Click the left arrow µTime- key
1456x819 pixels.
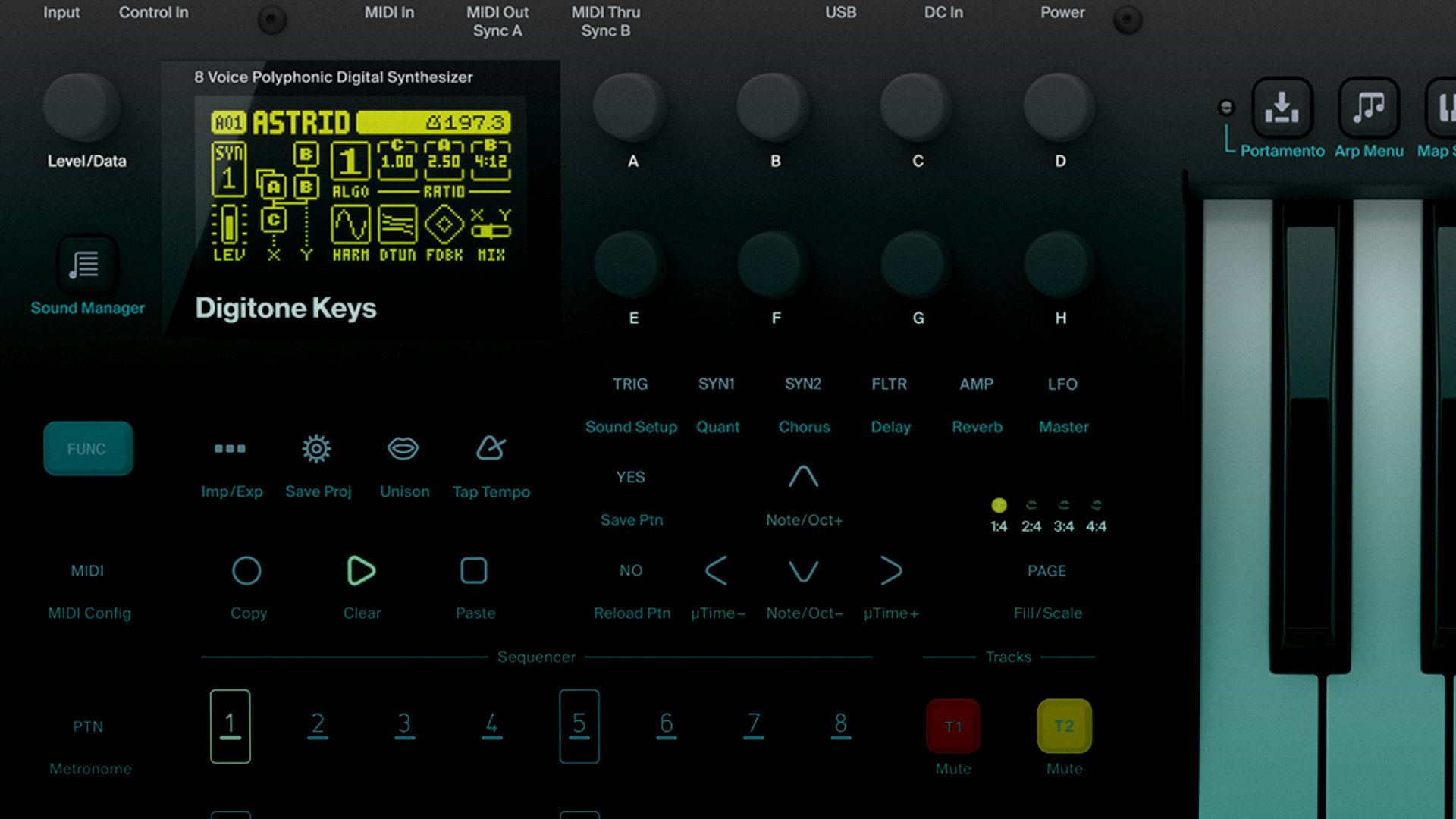(716, 571)
